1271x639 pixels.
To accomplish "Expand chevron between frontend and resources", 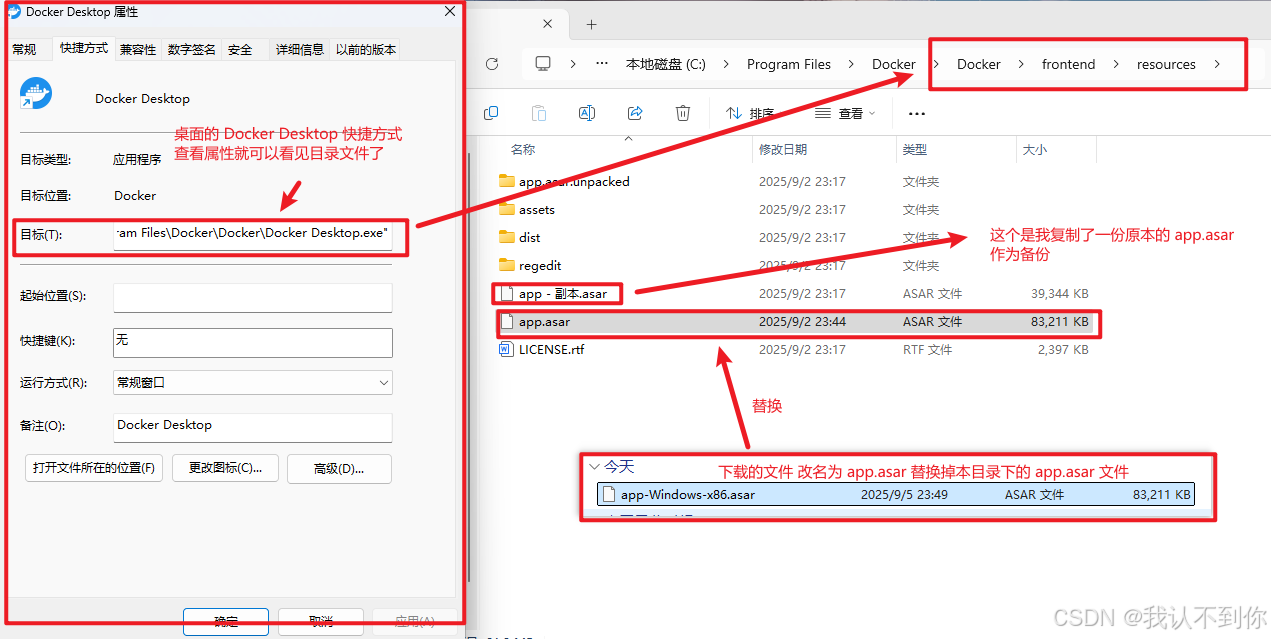I will (1116, 64).
